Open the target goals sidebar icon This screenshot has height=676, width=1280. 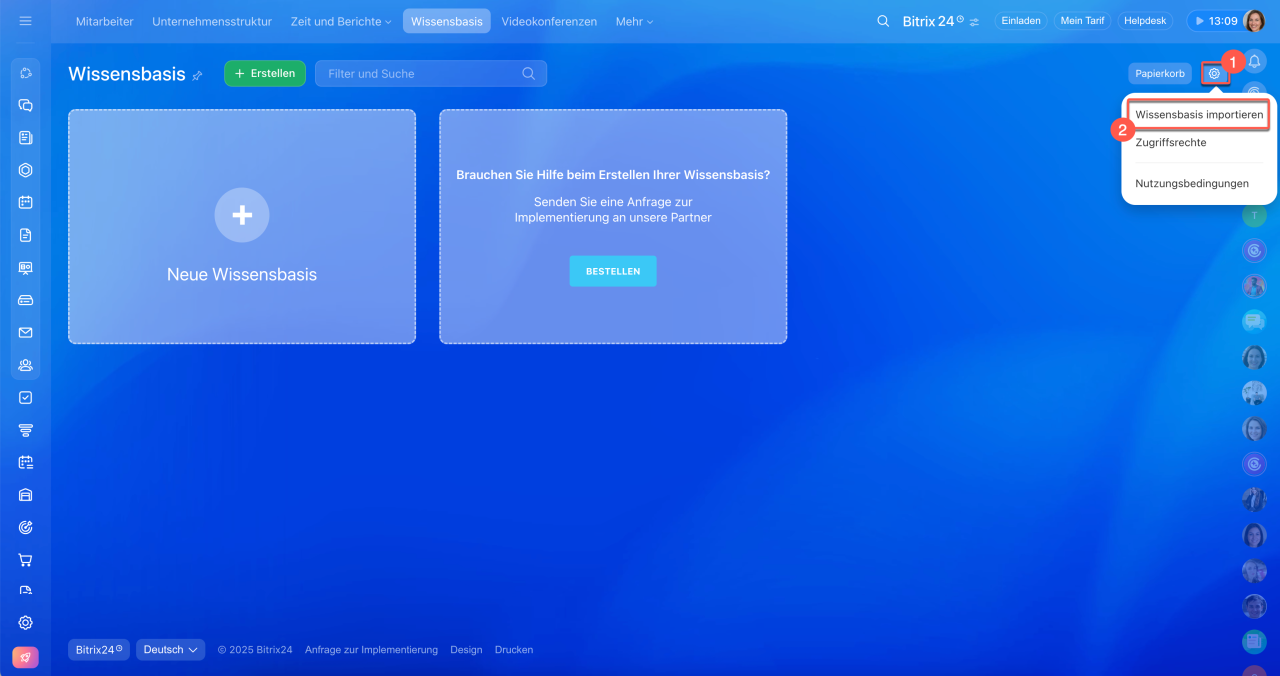tap(26, 527)
